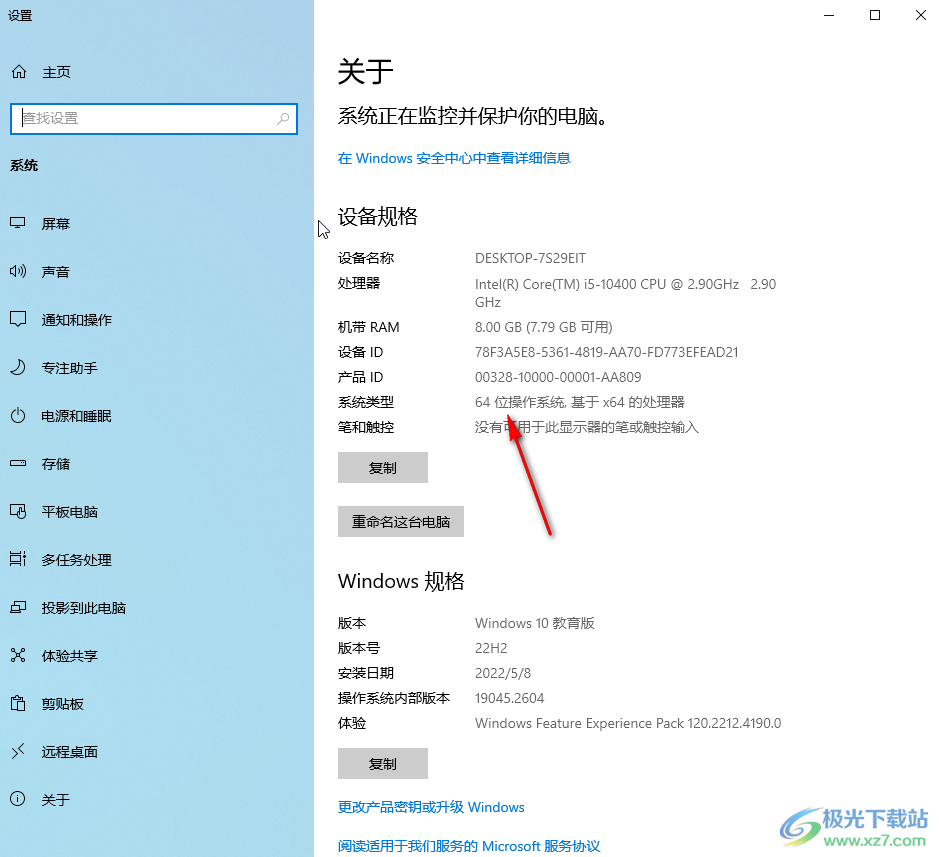The image size is (939, 857).
Task: Click the 声音 speaker icon
Action: (18, 271)
